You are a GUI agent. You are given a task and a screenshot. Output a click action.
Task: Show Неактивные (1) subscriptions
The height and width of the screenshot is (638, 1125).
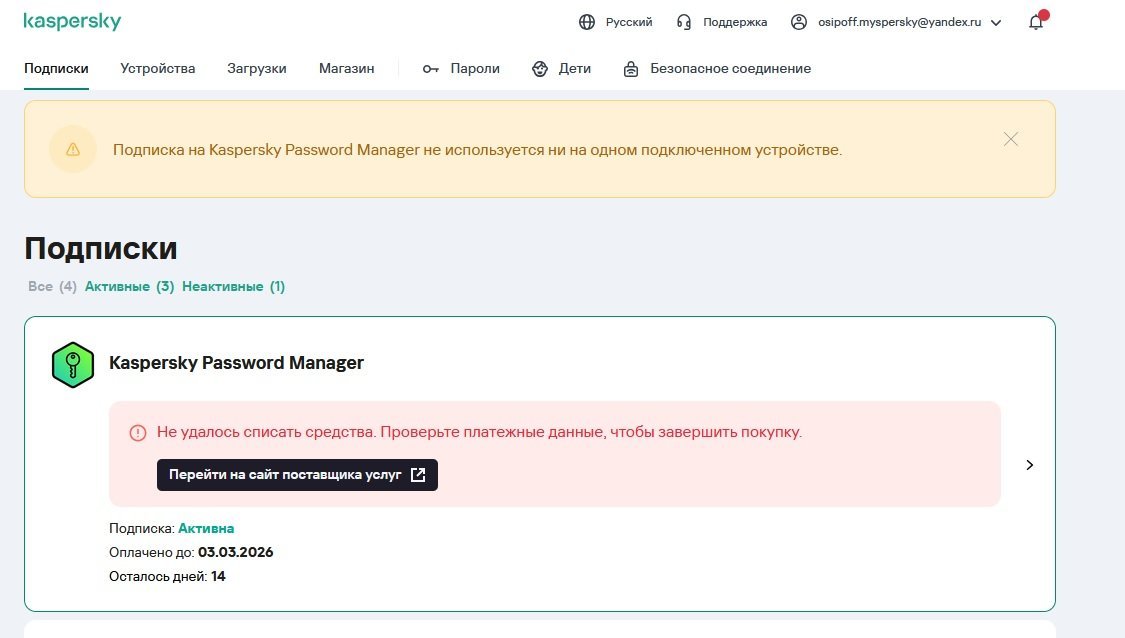pos(233,287)
